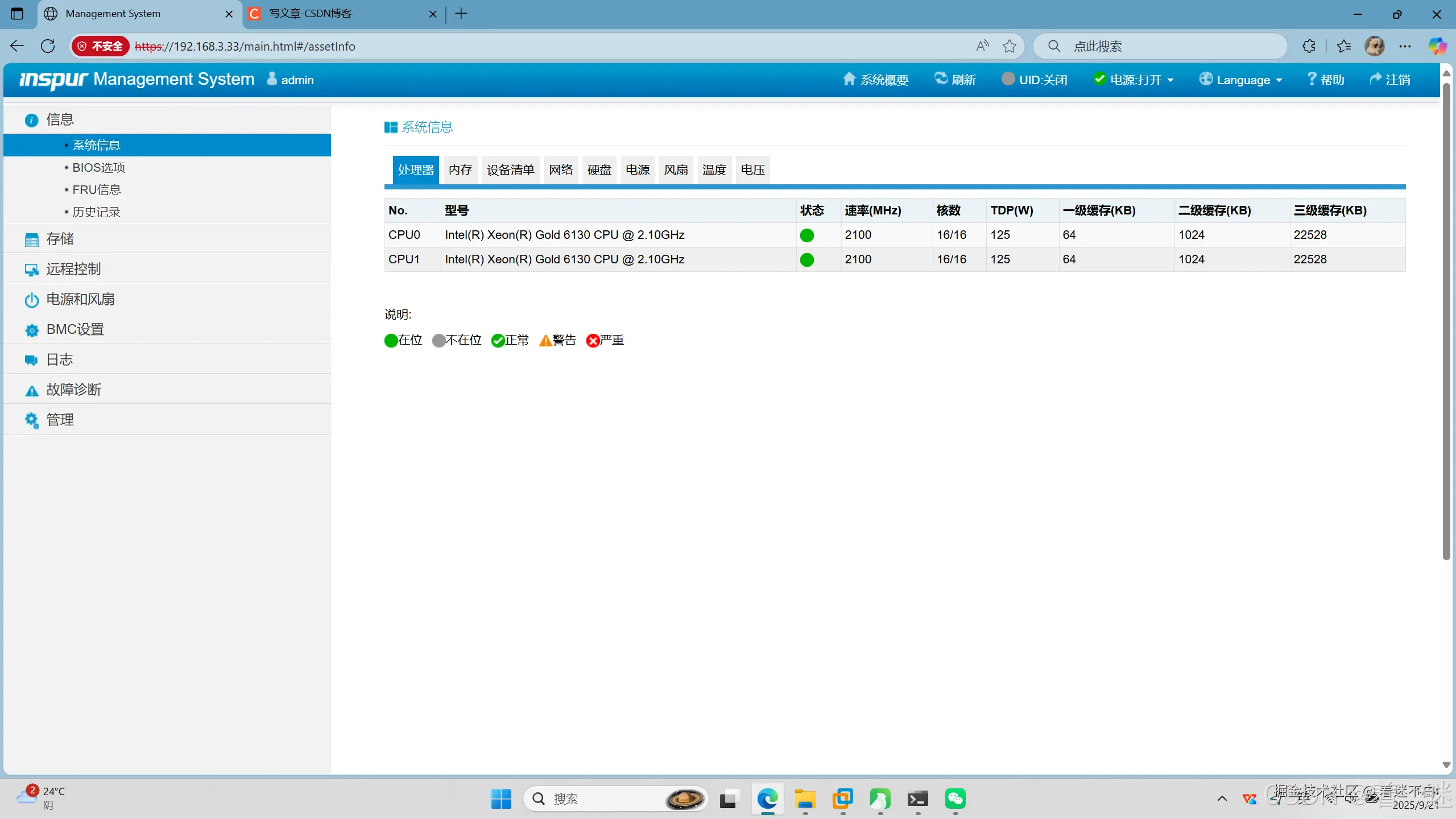1456x819 pixels.
Task: Click the home icon for 系统概要
Action: pos(849,79)
